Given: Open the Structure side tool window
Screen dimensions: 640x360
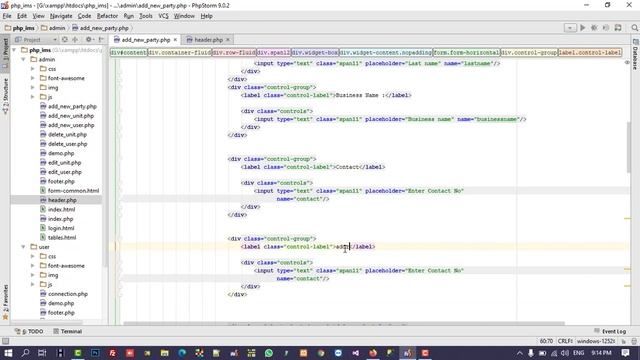Looking at the screenshot, I should coord(5,96).
